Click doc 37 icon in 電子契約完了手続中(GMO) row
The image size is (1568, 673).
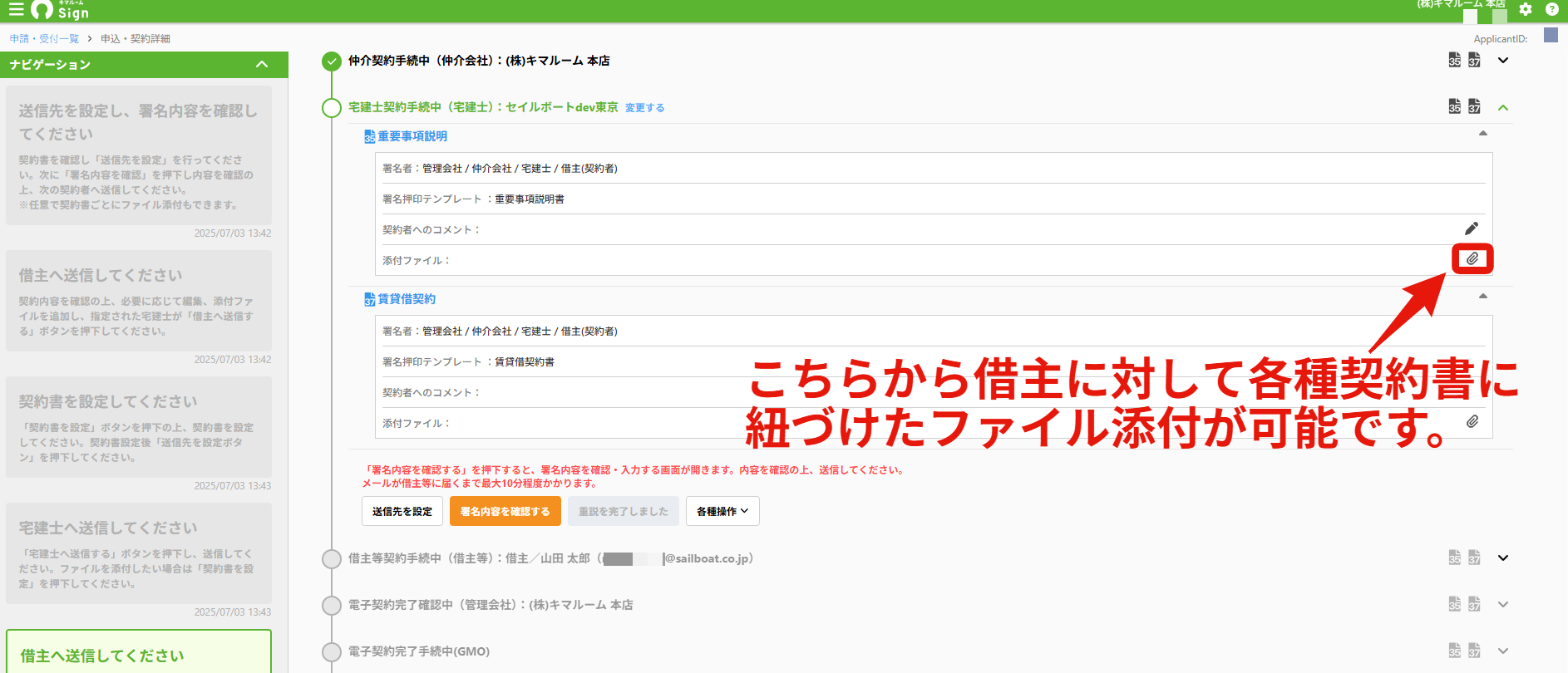(x=1474, y=651)
